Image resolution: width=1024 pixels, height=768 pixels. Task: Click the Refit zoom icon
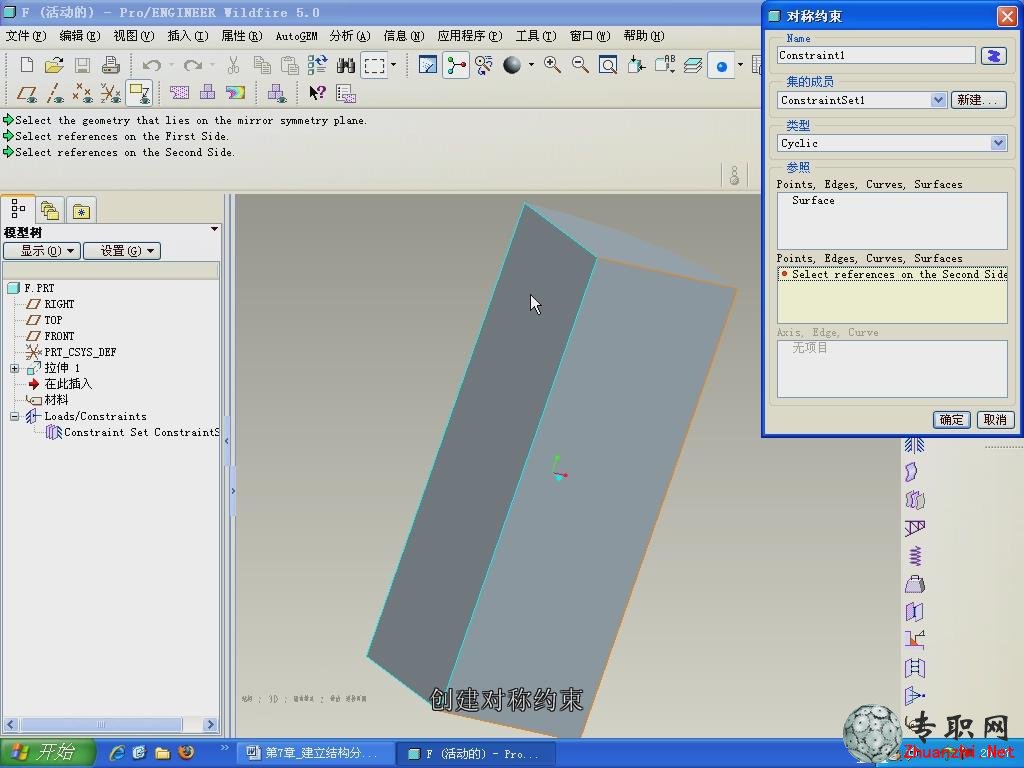click(608, 65)
